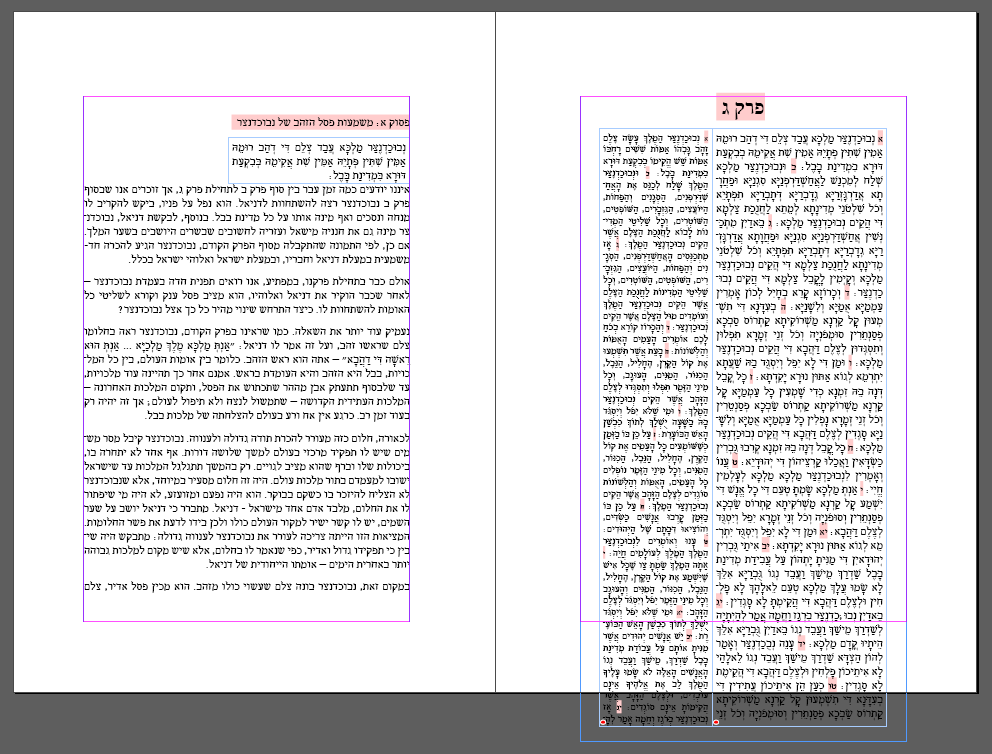Select the boxed verse quote on the left page
992x754 pixels.
coord(319,161)
